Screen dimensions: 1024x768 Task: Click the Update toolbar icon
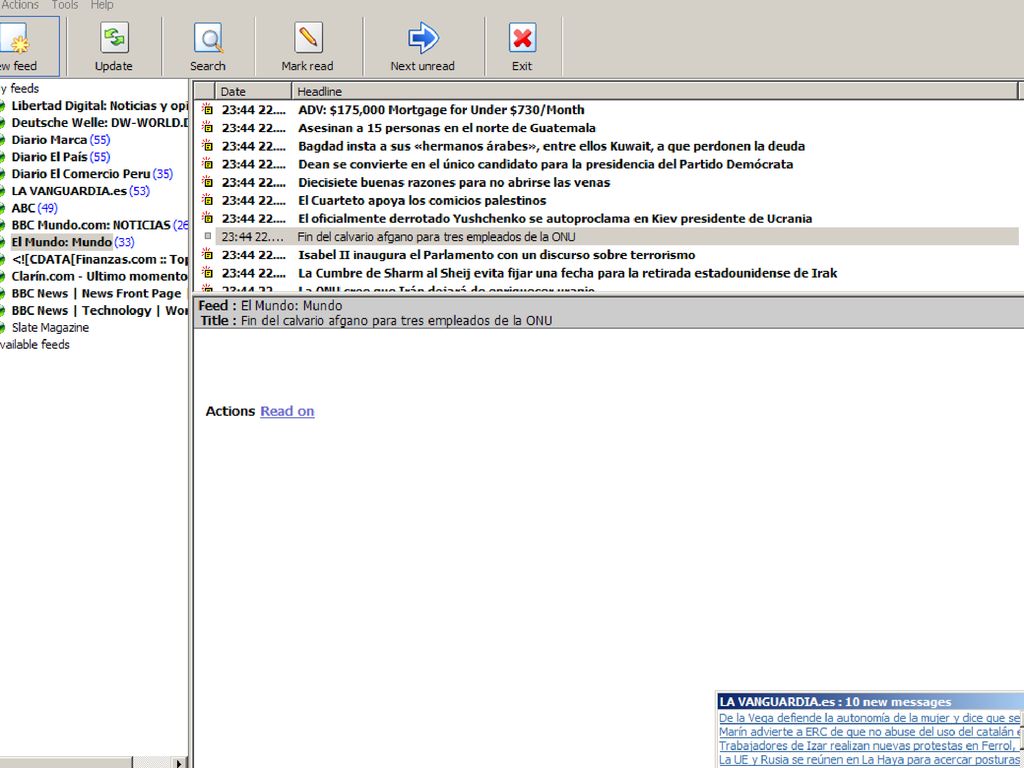point(114,37)
